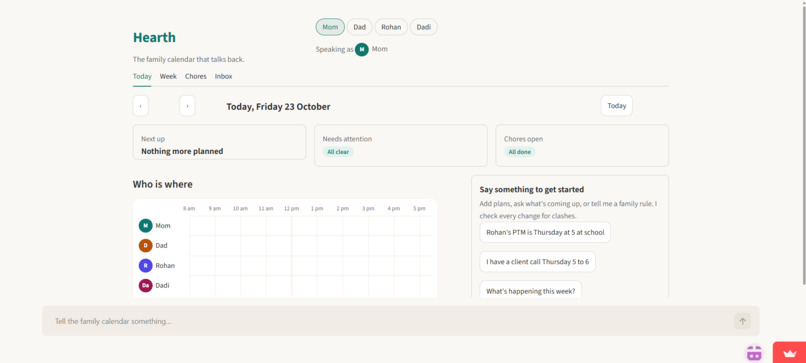Viewport: 806px width, 363px height.
Task: Switch to the Week tab
Action: (x=168, y=76)
